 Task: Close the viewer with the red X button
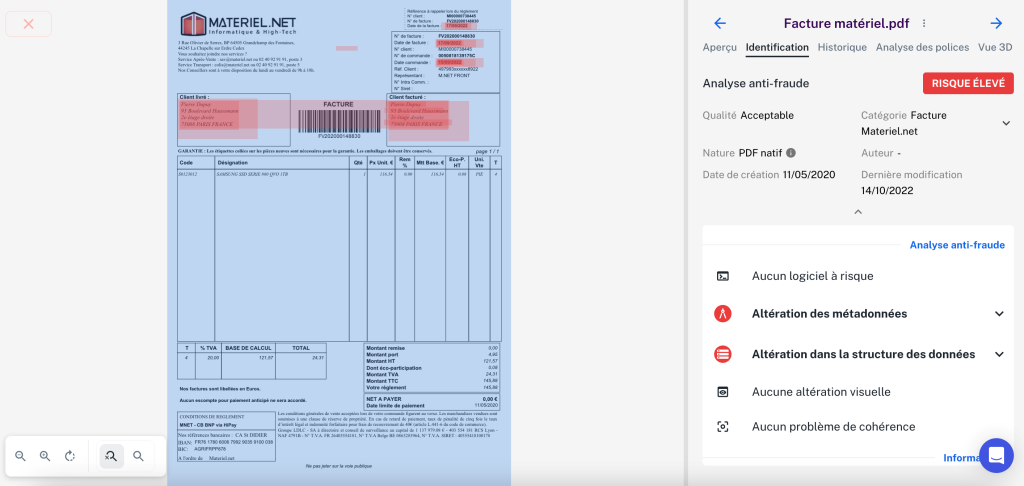tap(29, 24)
